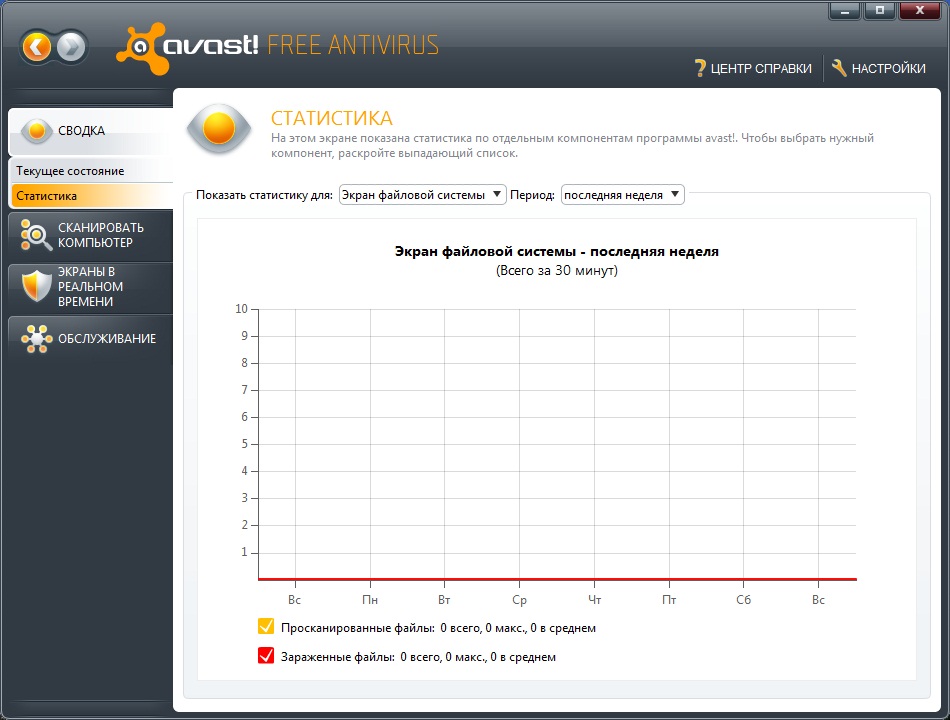Click the Ср axis label
The width and height of the screenshot is (950, 720).
tap(519, 600)
